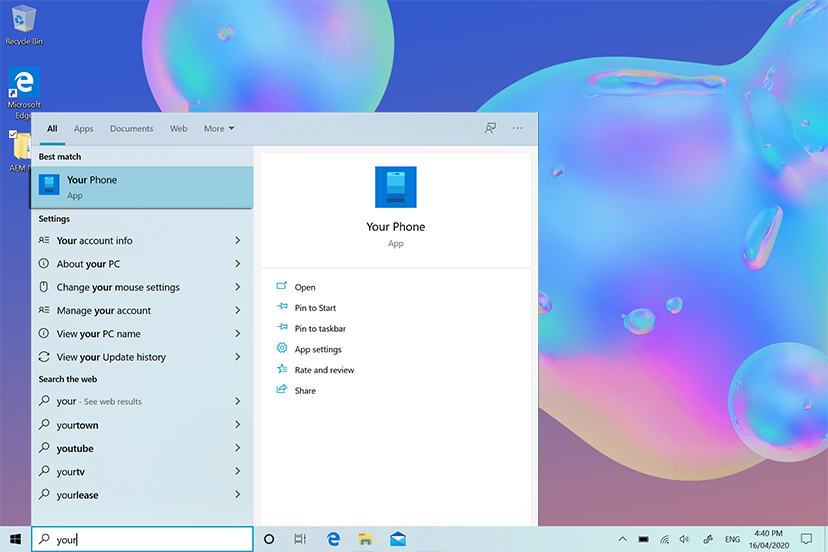Open Cortana circle on taskbar
This screenshot has height=552, width=828.
[269, 539]
